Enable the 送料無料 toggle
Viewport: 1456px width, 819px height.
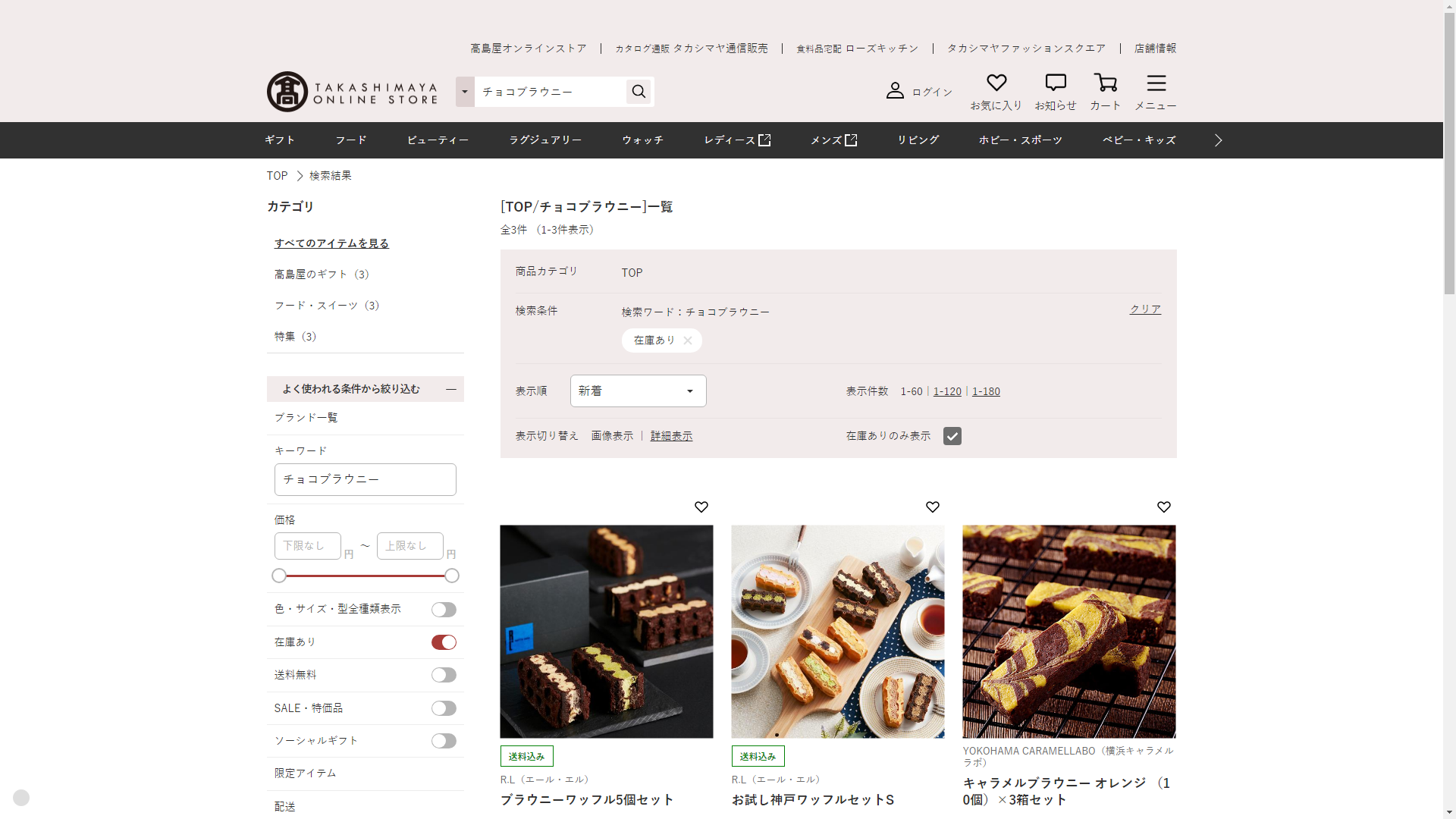pos(444,675)
